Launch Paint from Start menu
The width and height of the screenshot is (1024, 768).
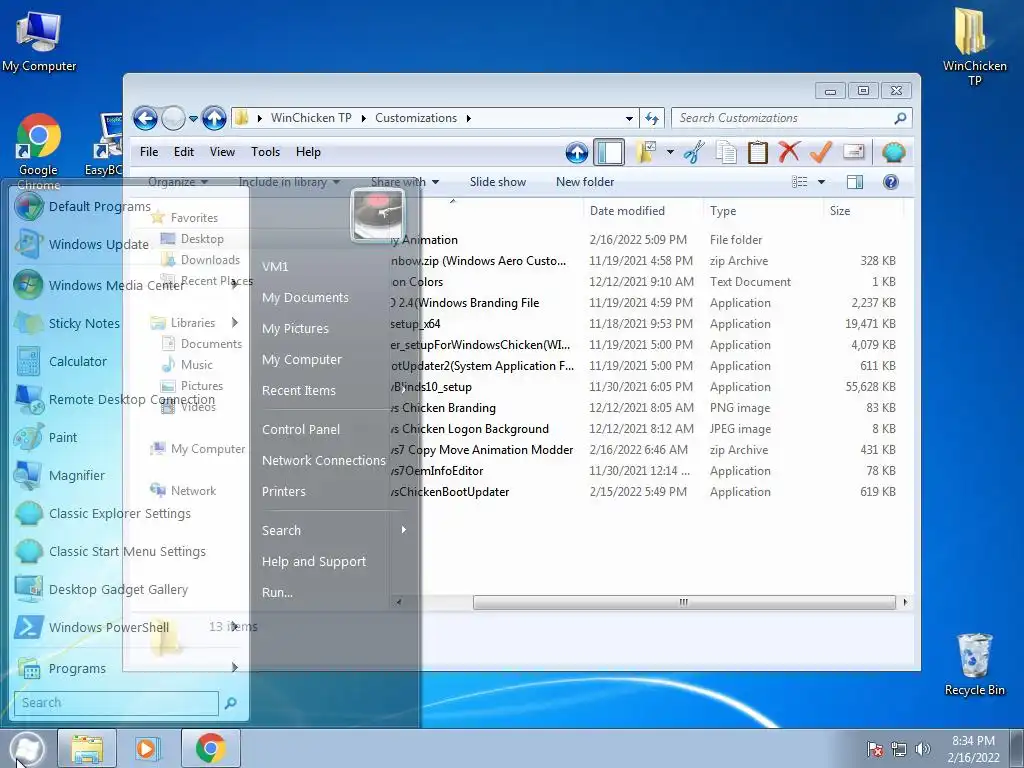pos(128,438)
